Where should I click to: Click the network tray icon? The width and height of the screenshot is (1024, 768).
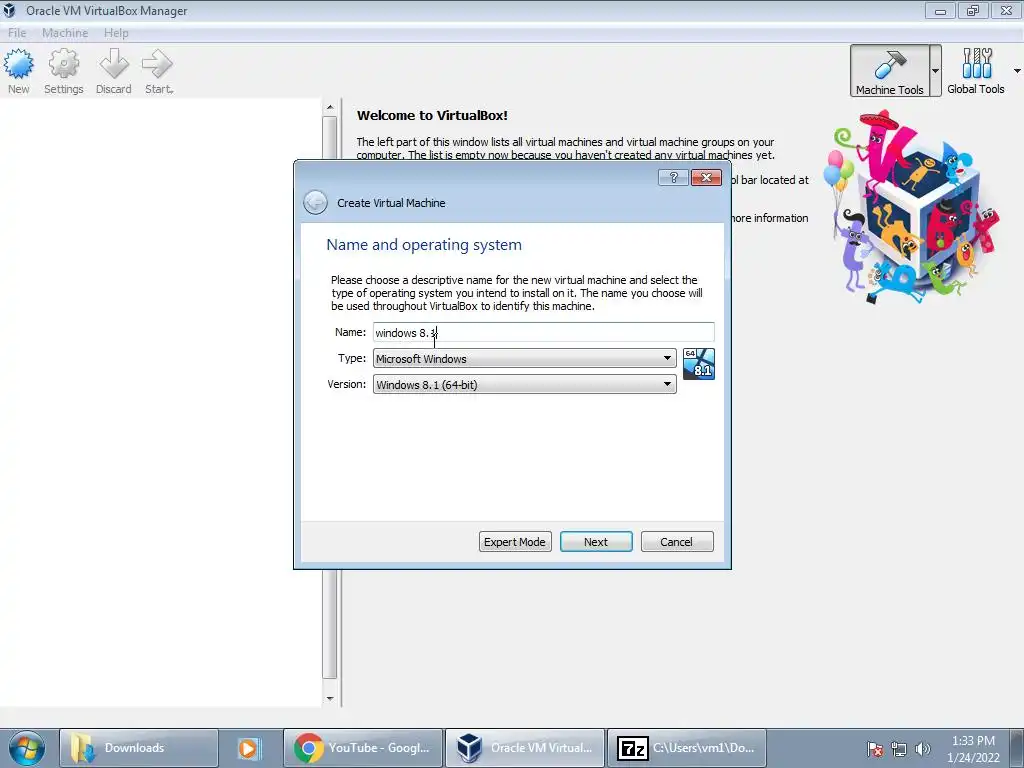899,749
